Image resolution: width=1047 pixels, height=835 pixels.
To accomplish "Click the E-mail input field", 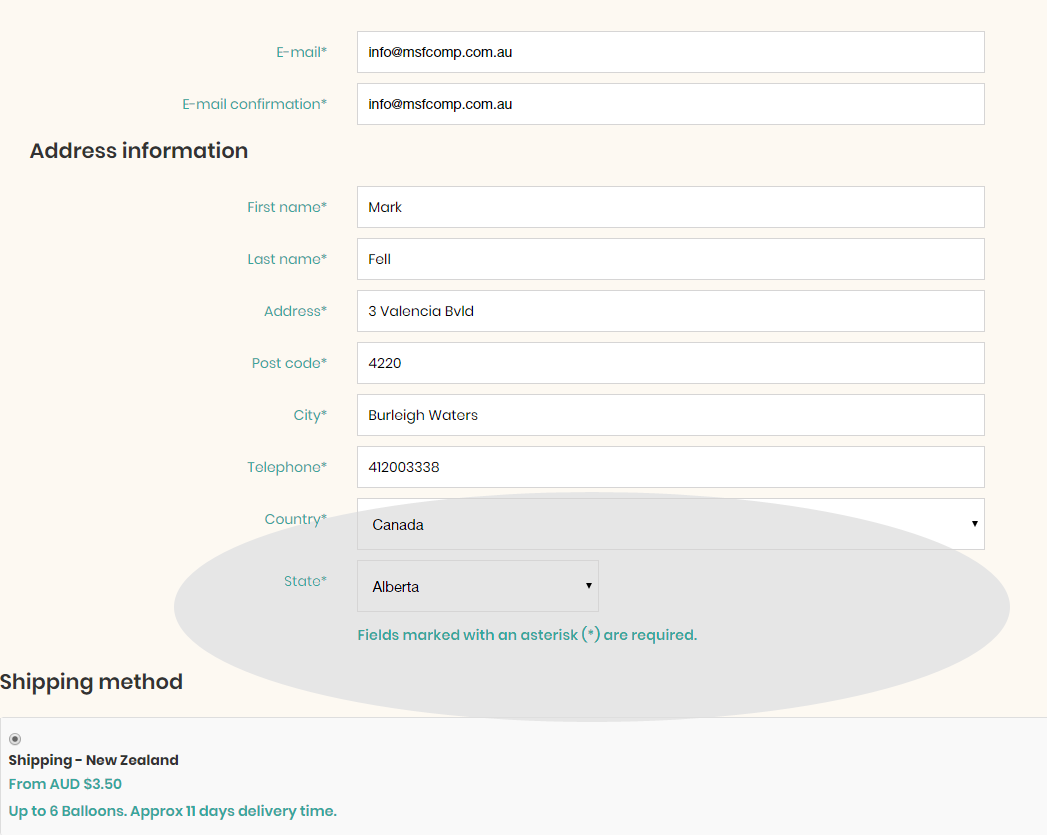I will tap(670, 52).
